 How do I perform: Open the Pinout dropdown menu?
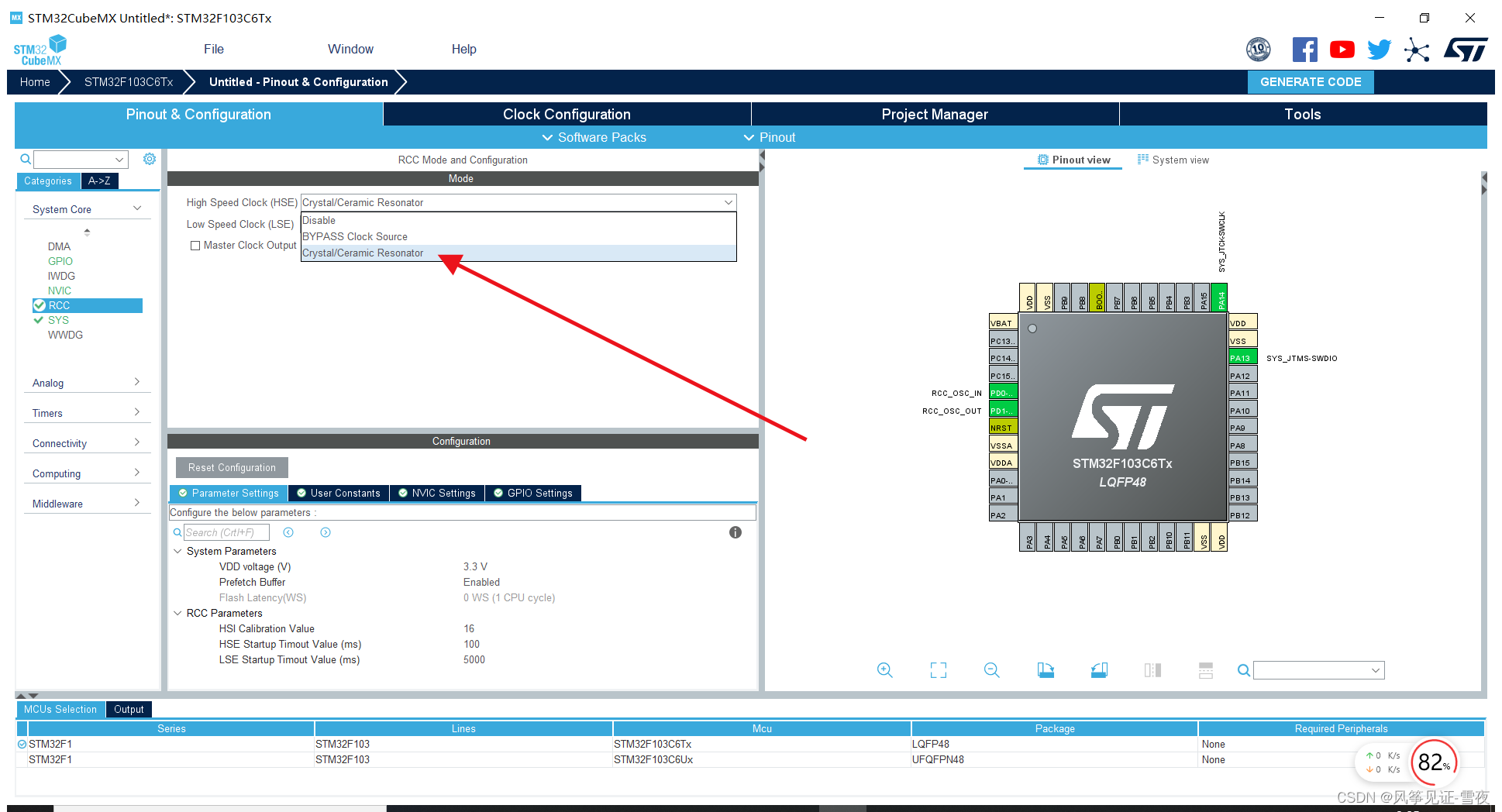point(770,137)
